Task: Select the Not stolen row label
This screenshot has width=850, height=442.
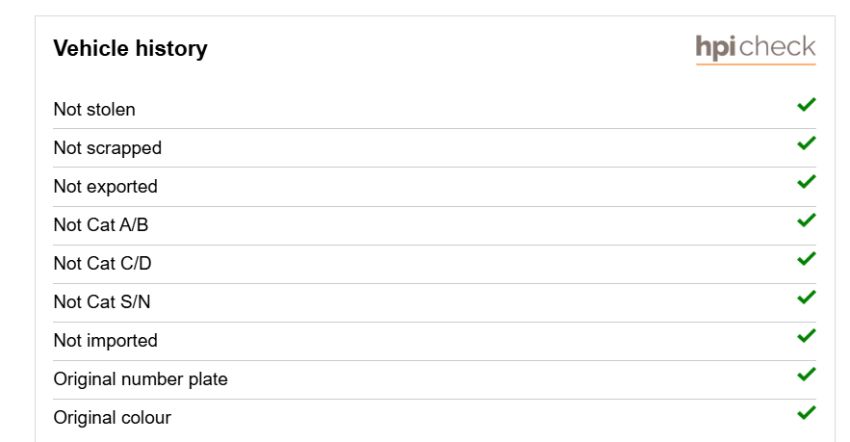Action: (x=94, y=110)
